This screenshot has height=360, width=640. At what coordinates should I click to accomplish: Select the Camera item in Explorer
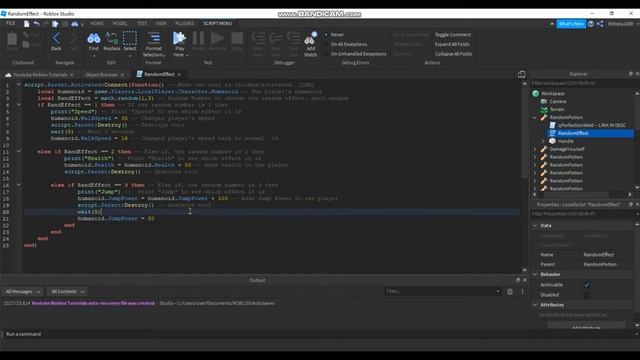pos(558,101)
